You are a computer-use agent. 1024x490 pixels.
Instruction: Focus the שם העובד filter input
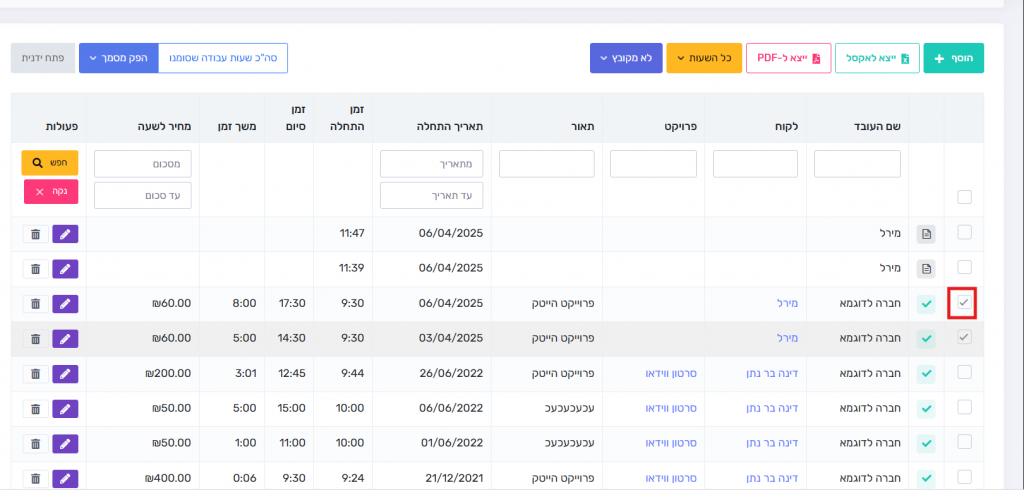(857, 164)
